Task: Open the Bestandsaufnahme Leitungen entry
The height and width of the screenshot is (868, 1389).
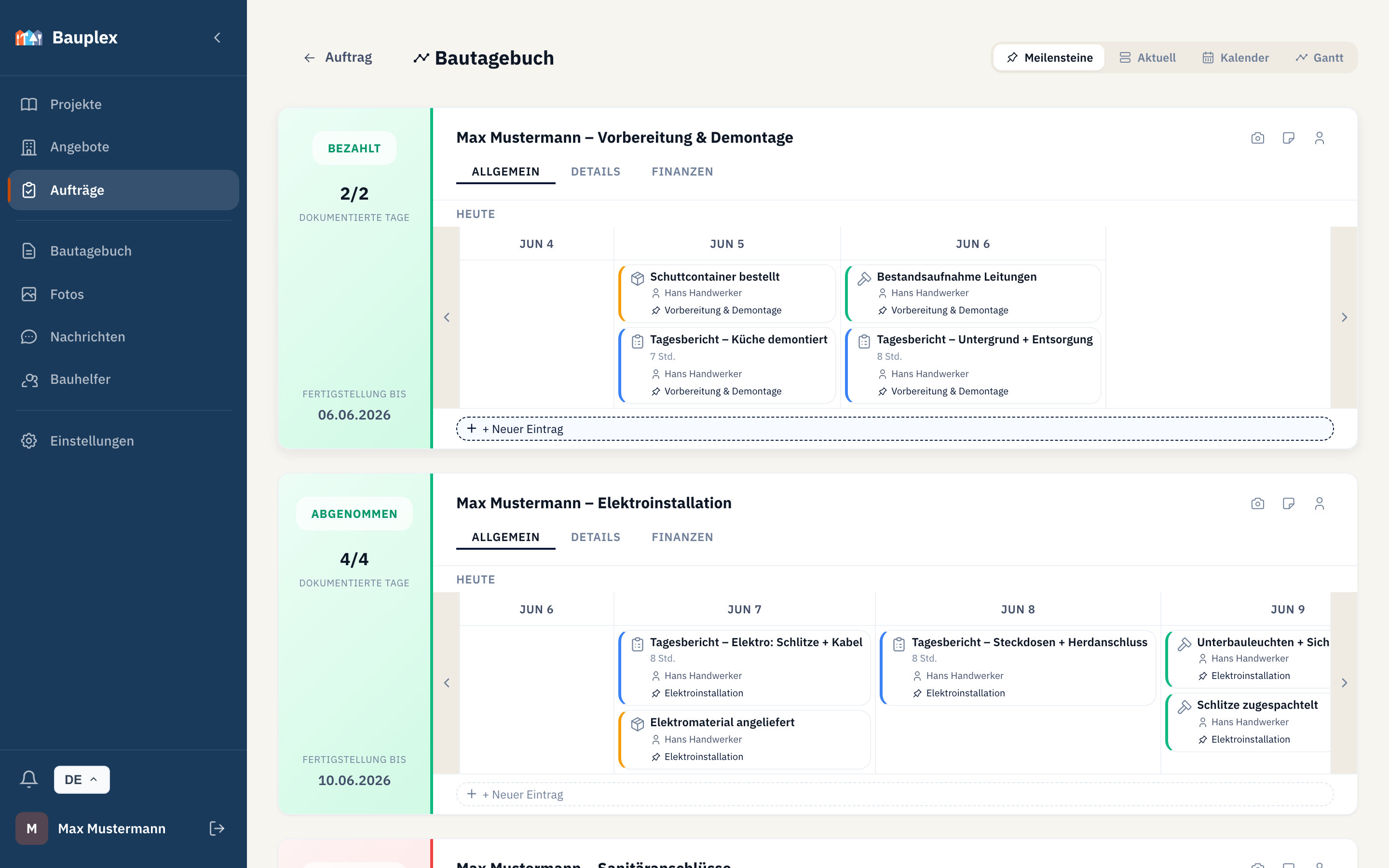Action: coord(973,293)
